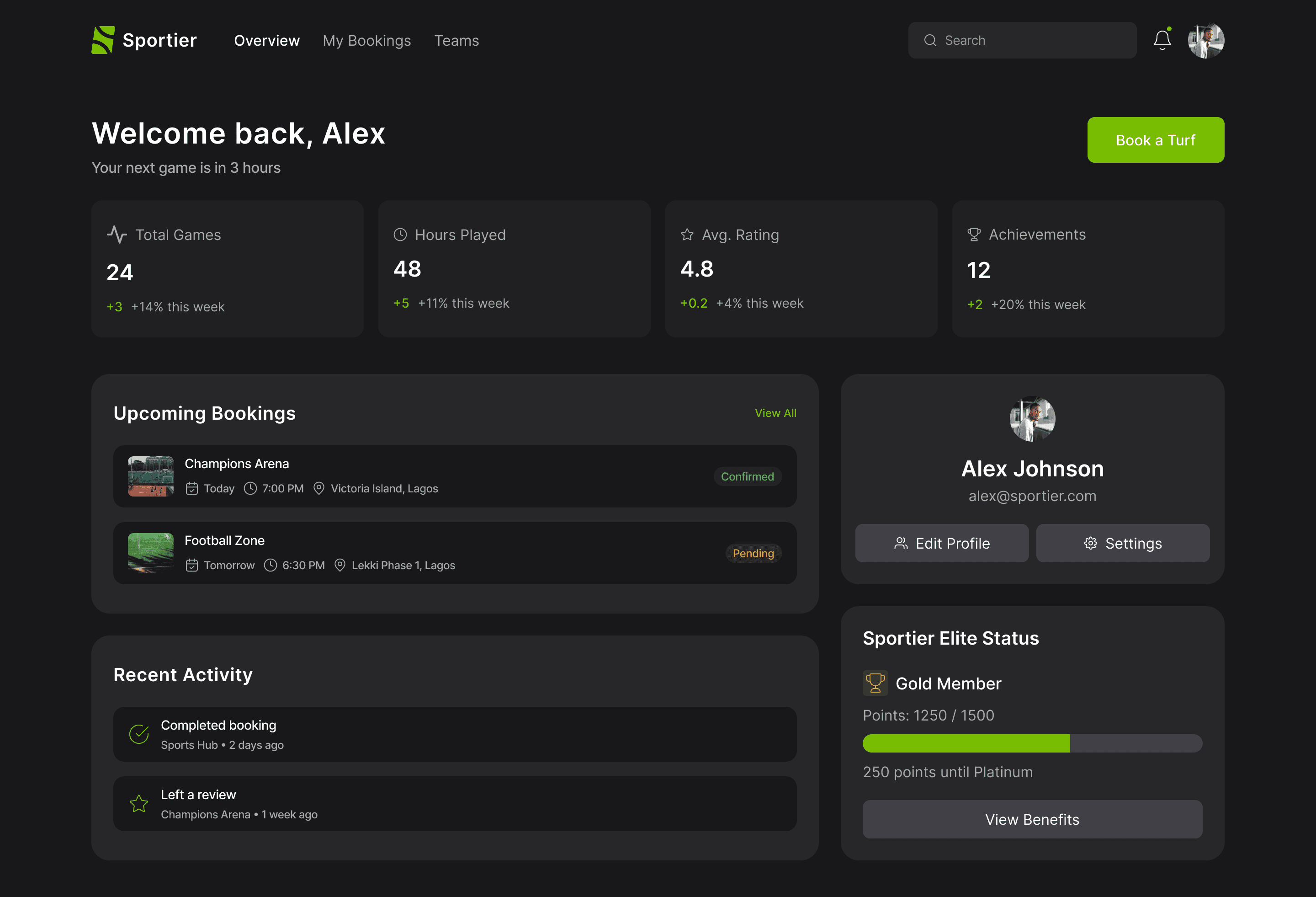Click the Hours Played clock icon

tap(400, 235)
